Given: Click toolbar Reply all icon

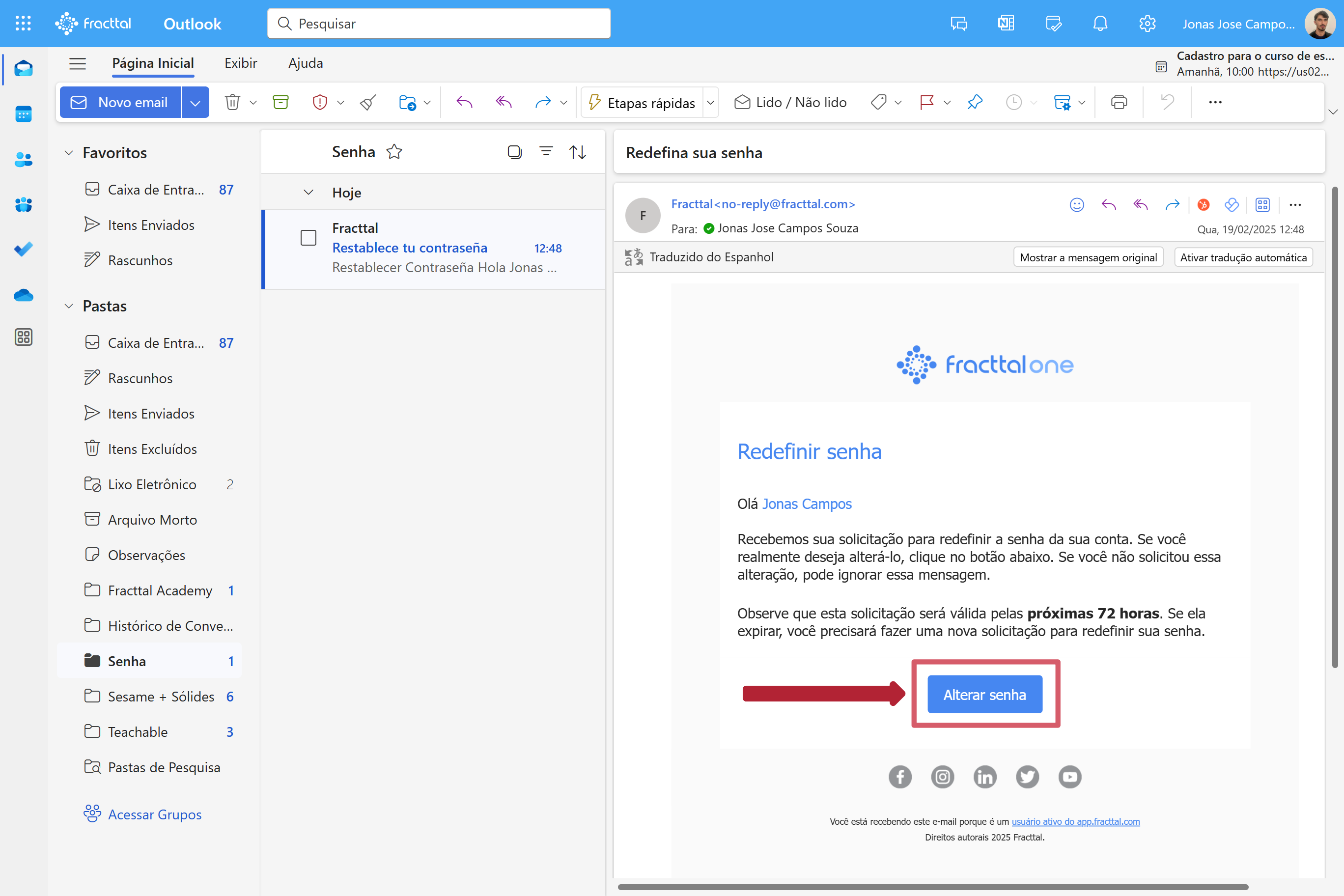Looking at the screenshot, I should [504, 102].
